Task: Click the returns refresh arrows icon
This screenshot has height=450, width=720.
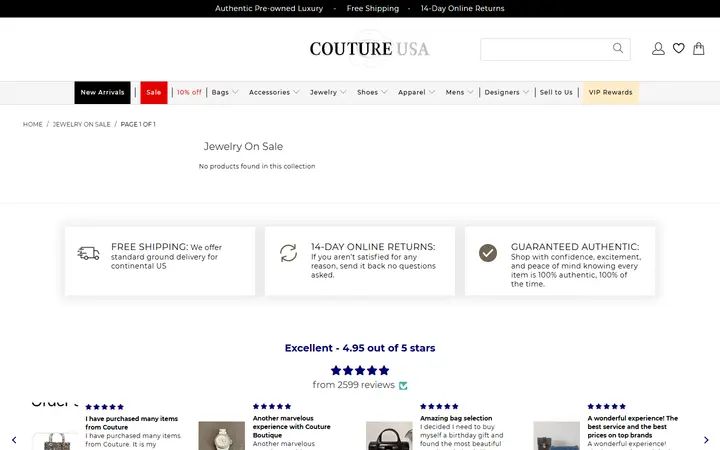Action: coord(288,253)
